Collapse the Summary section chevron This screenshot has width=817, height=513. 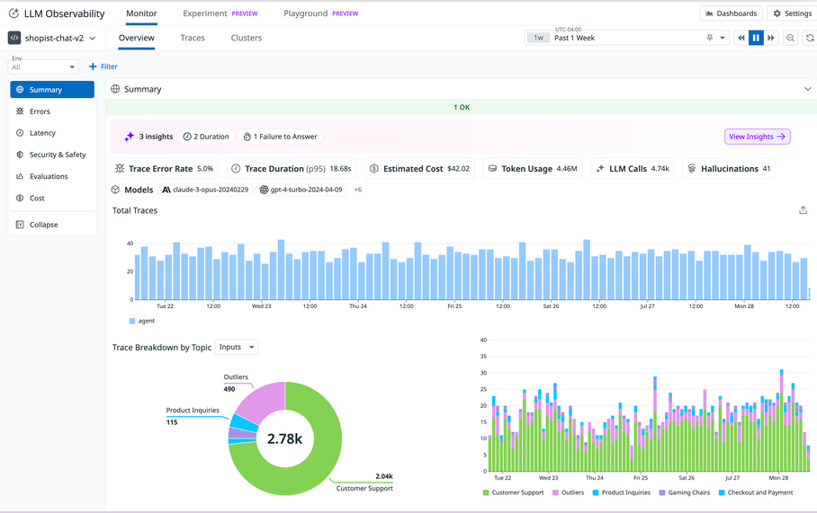point(807,89)
